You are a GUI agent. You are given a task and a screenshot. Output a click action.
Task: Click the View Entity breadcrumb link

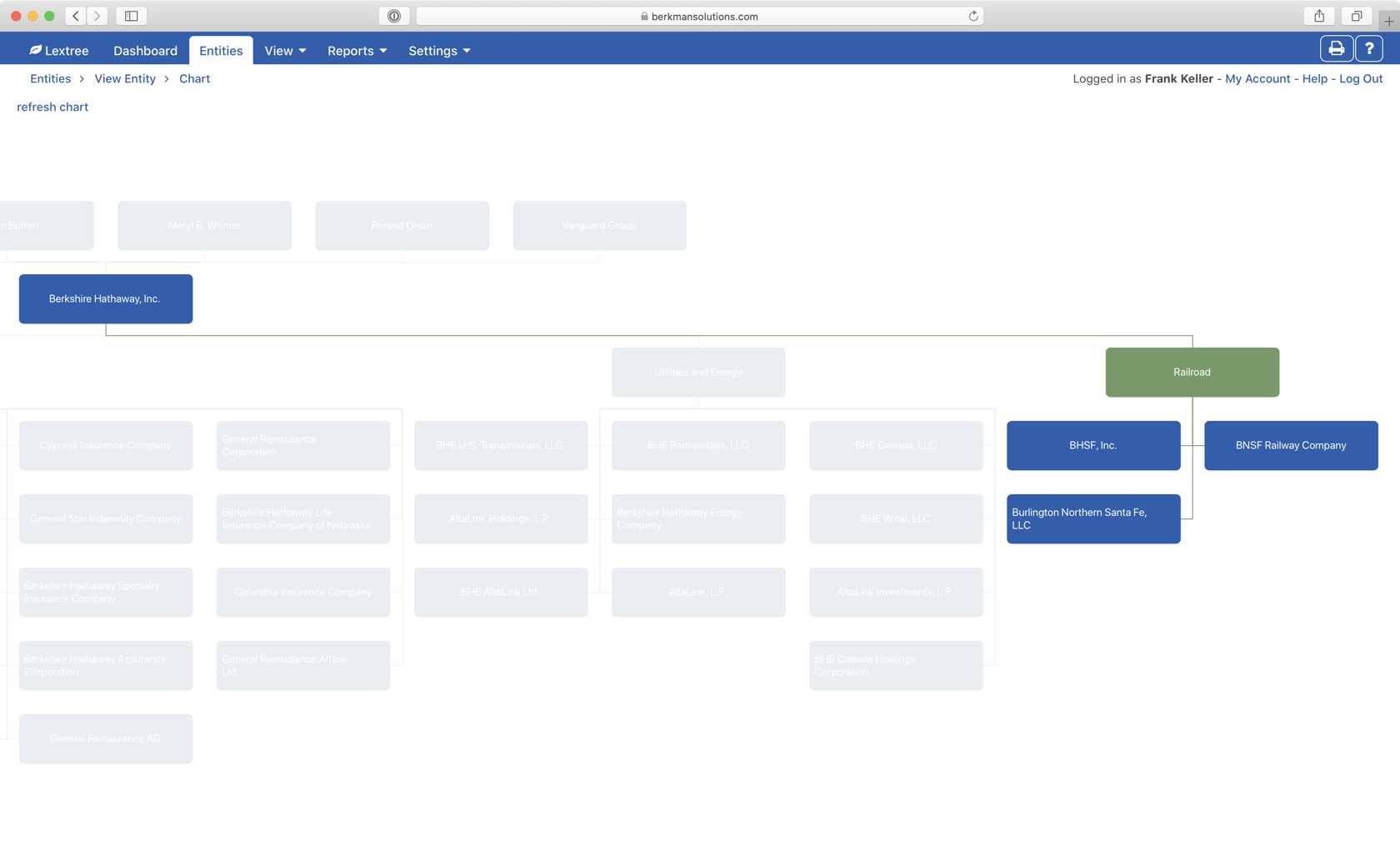(125, 78)
